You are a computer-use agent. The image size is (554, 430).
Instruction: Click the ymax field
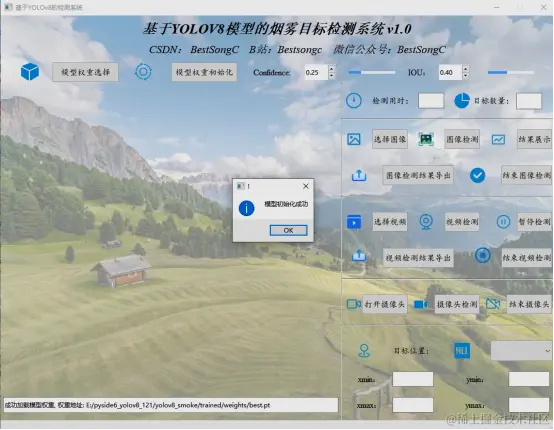[x=529, y=405]
